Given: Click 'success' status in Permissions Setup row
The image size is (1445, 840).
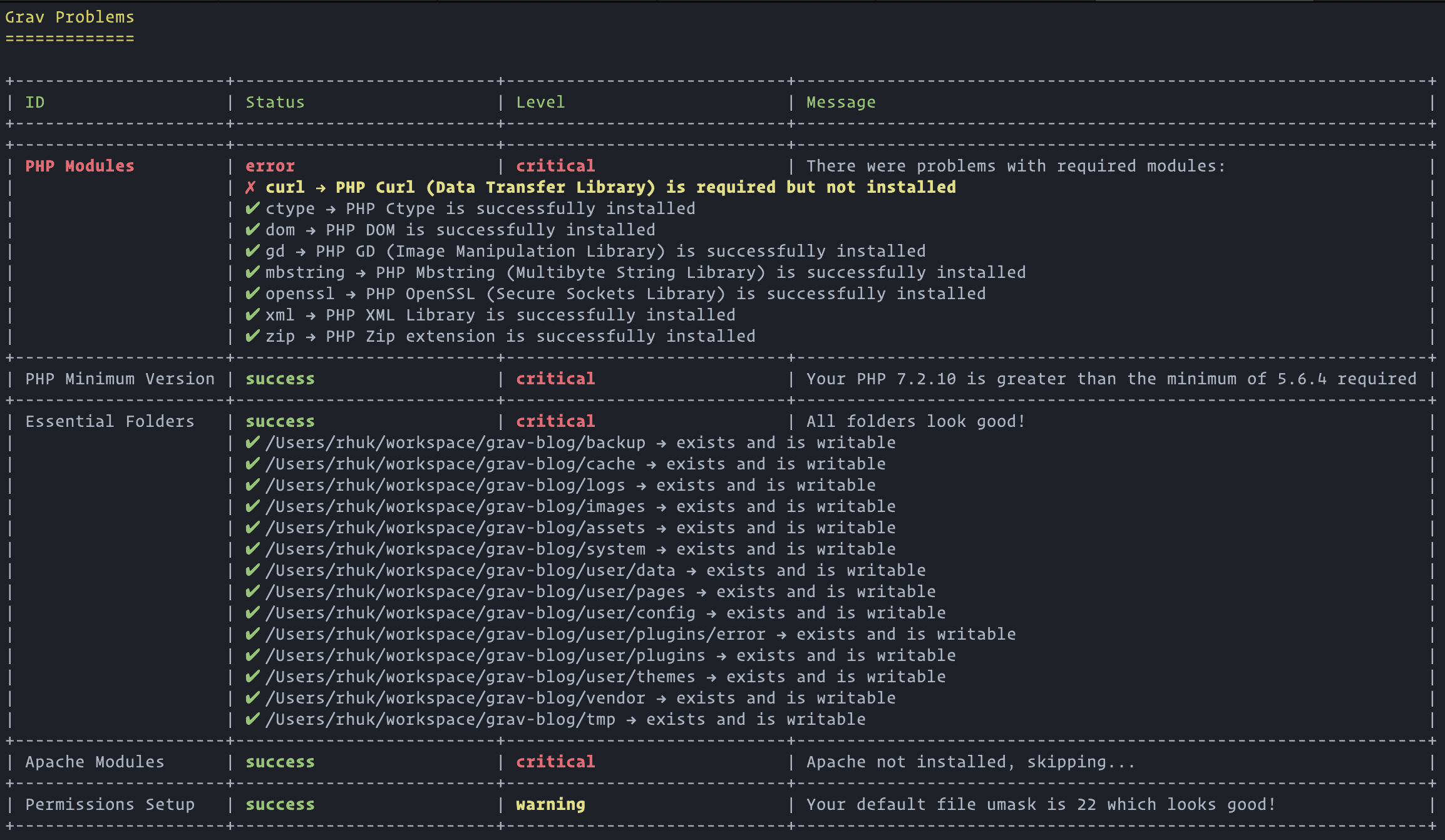Looking at the screenshot, I should (280, 804).
